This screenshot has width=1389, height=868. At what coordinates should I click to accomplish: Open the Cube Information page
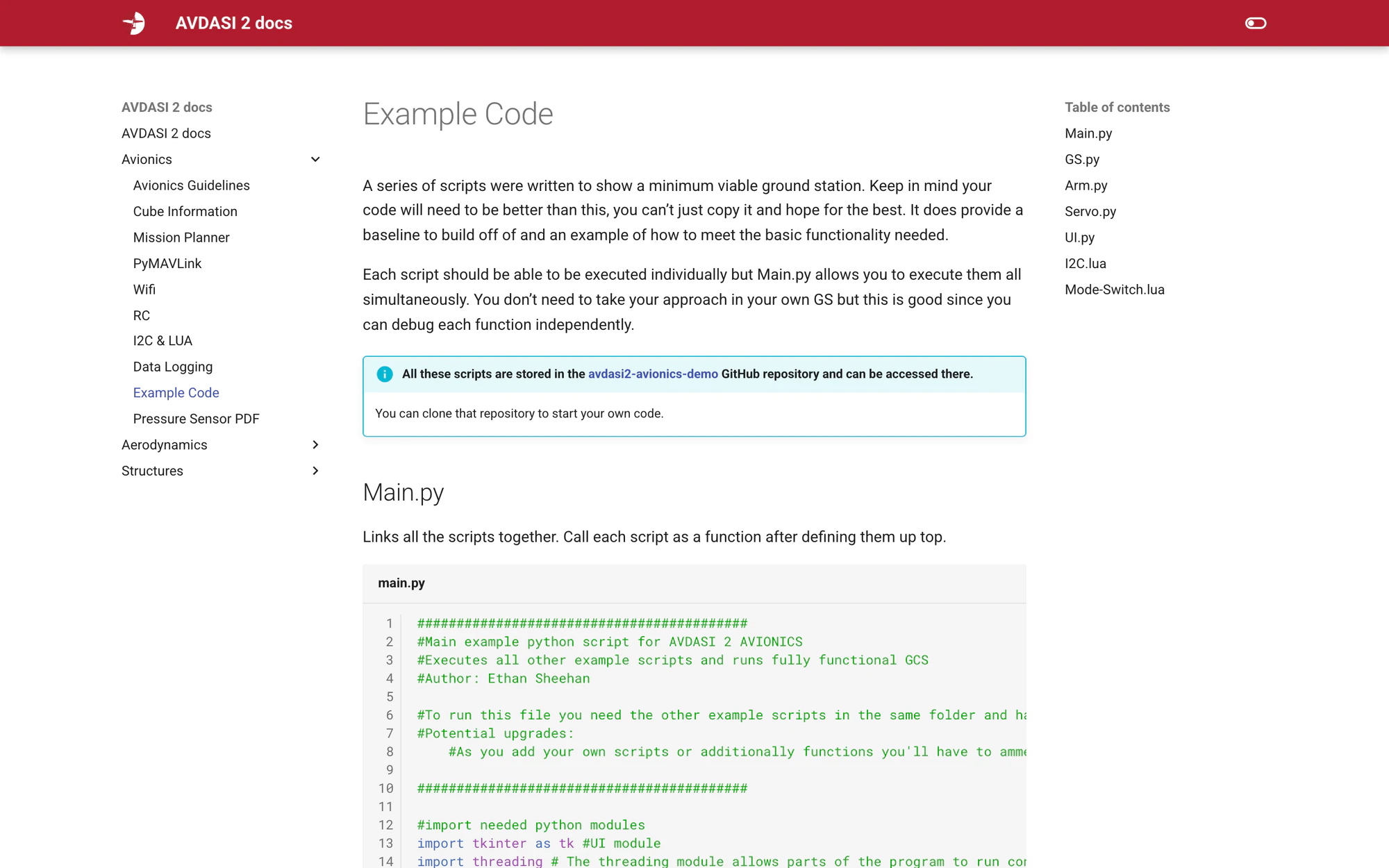pyautogui.click(x=185, y=211)
